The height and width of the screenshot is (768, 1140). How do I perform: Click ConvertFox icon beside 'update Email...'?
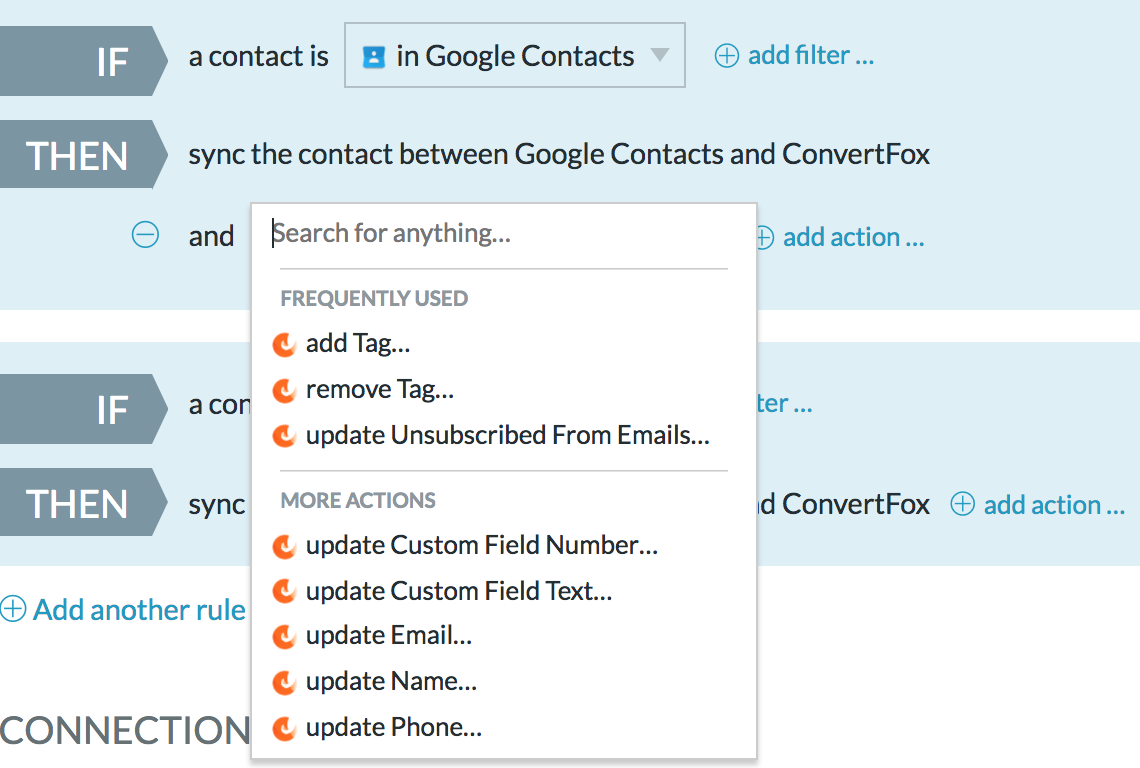(x=284, y=637)
